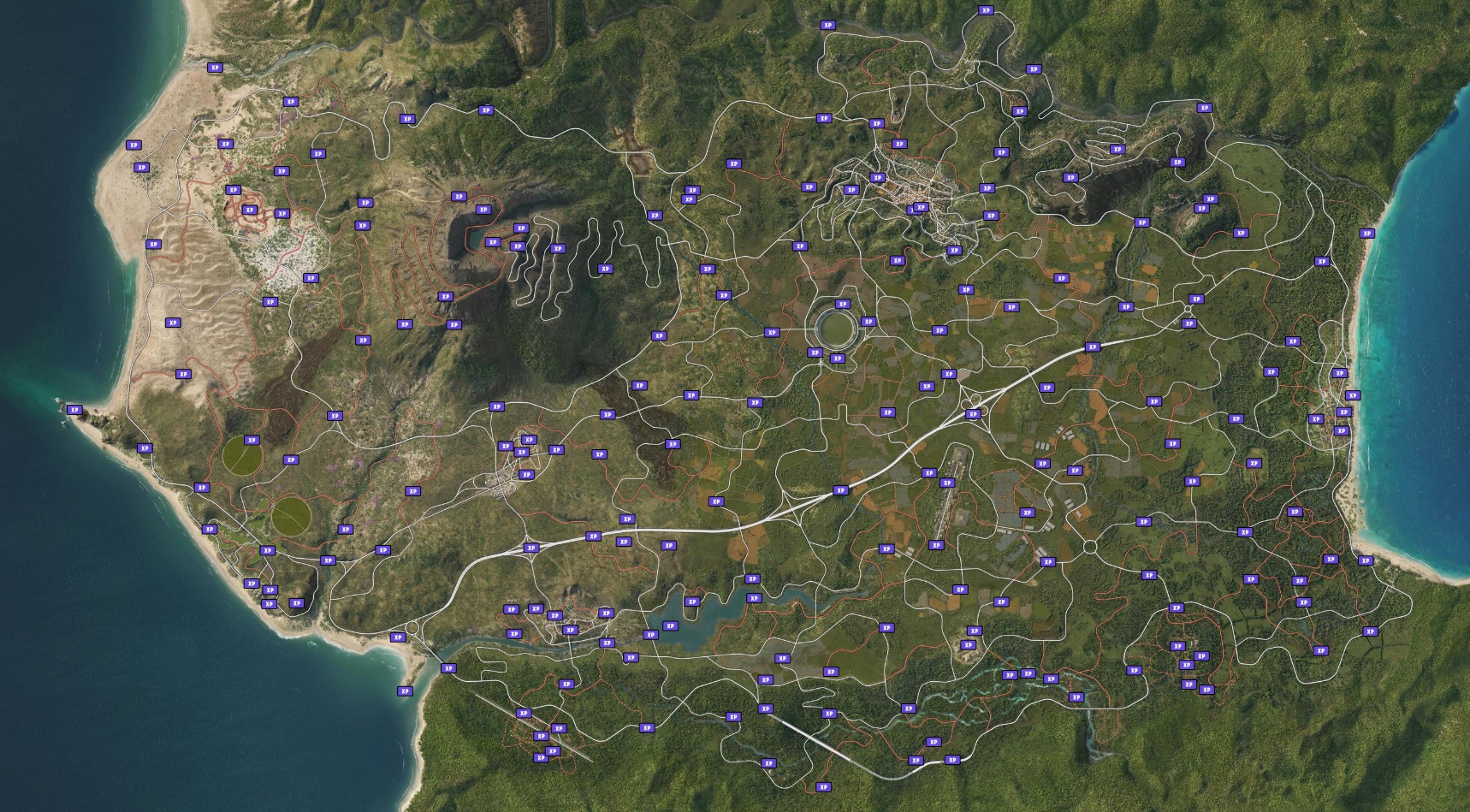Click the XP marker atop the oval stadium ring
Screen dimensions: 1470x812
coord(843,305)
